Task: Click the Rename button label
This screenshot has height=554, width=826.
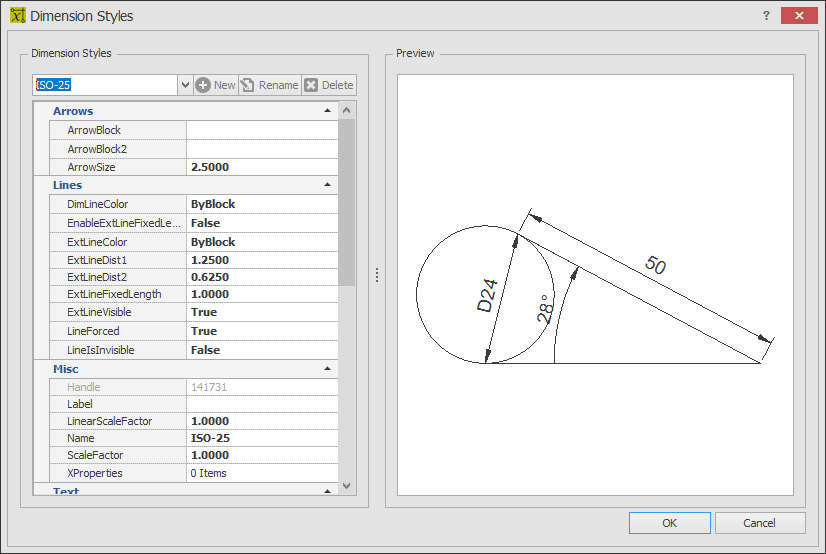Action: (x=278, y=85)
